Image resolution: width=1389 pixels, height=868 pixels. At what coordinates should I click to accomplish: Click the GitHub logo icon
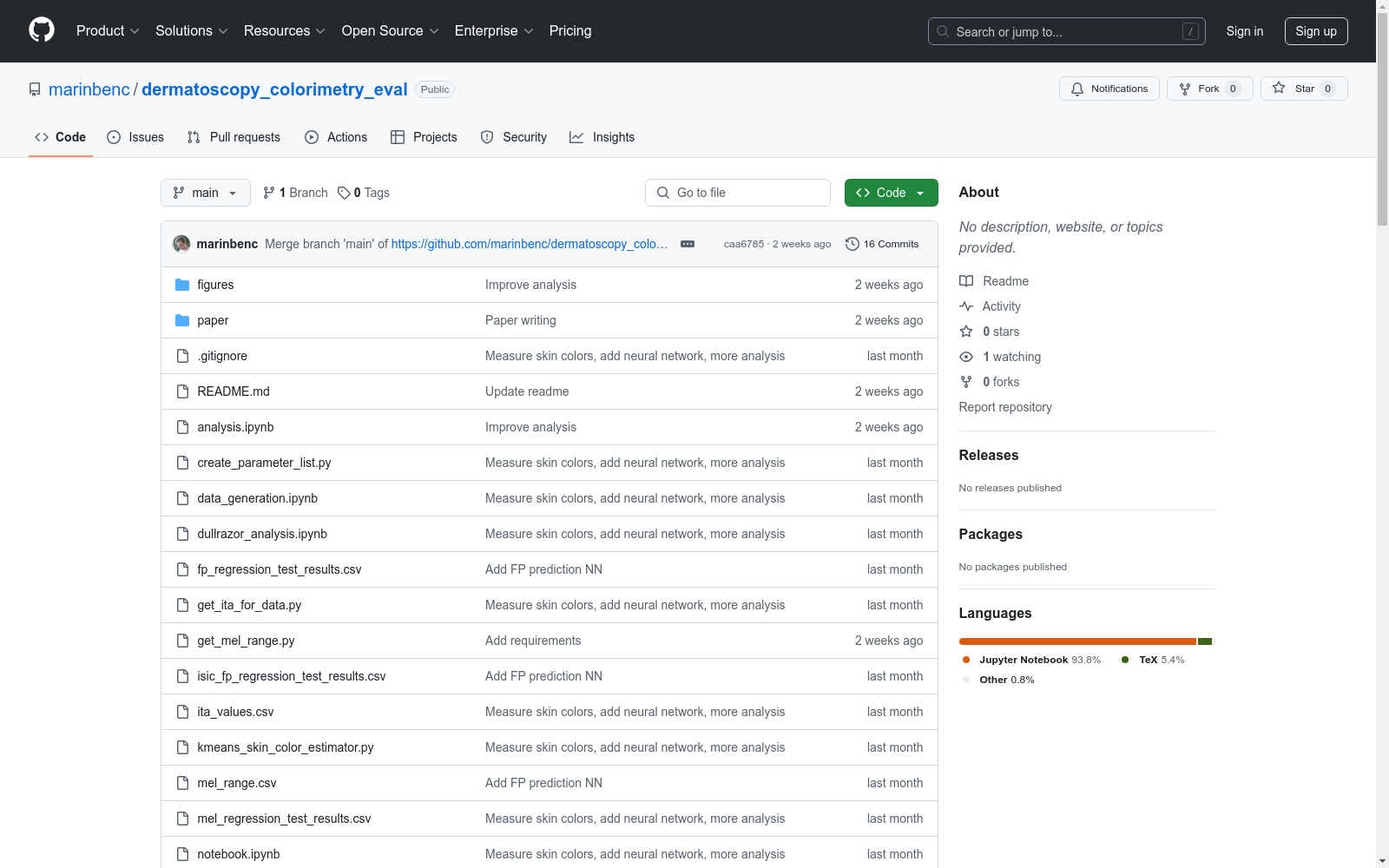[42, 30]
